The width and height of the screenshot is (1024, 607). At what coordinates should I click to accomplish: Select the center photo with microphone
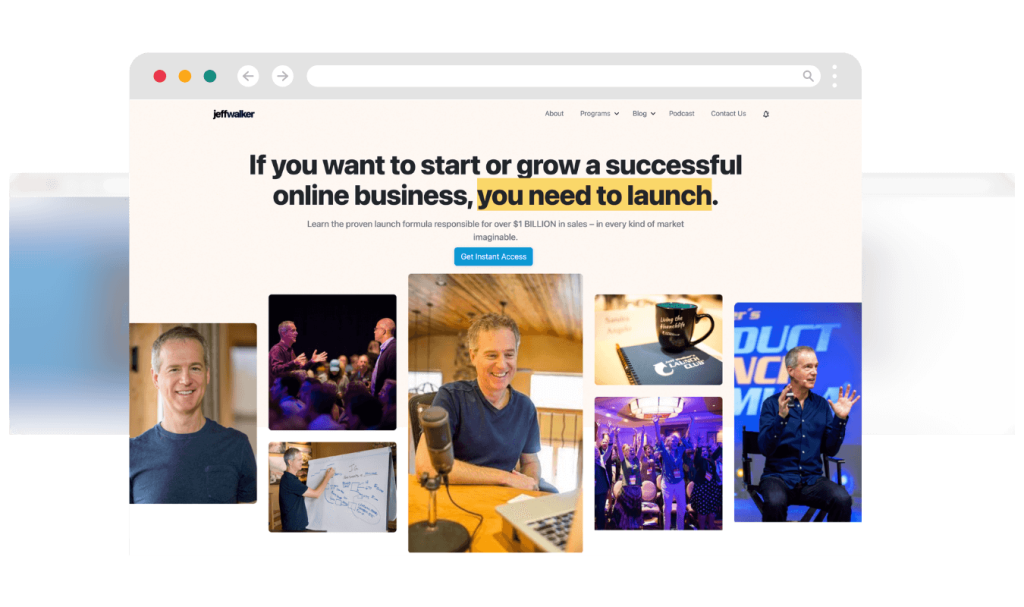[x=496, y=413]
